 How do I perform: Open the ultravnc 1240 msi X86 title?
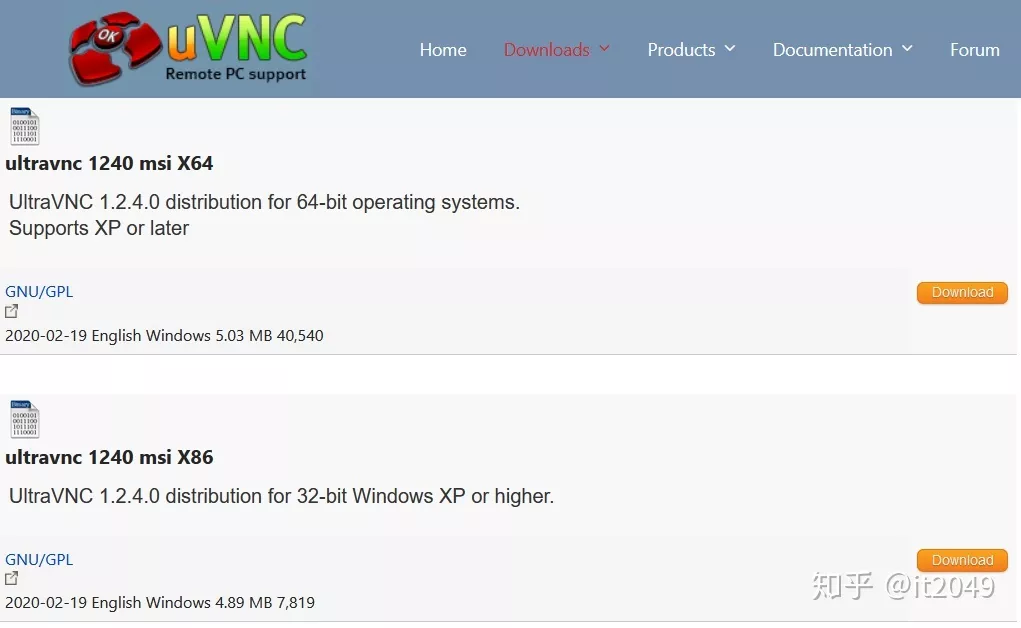[109, 457]
